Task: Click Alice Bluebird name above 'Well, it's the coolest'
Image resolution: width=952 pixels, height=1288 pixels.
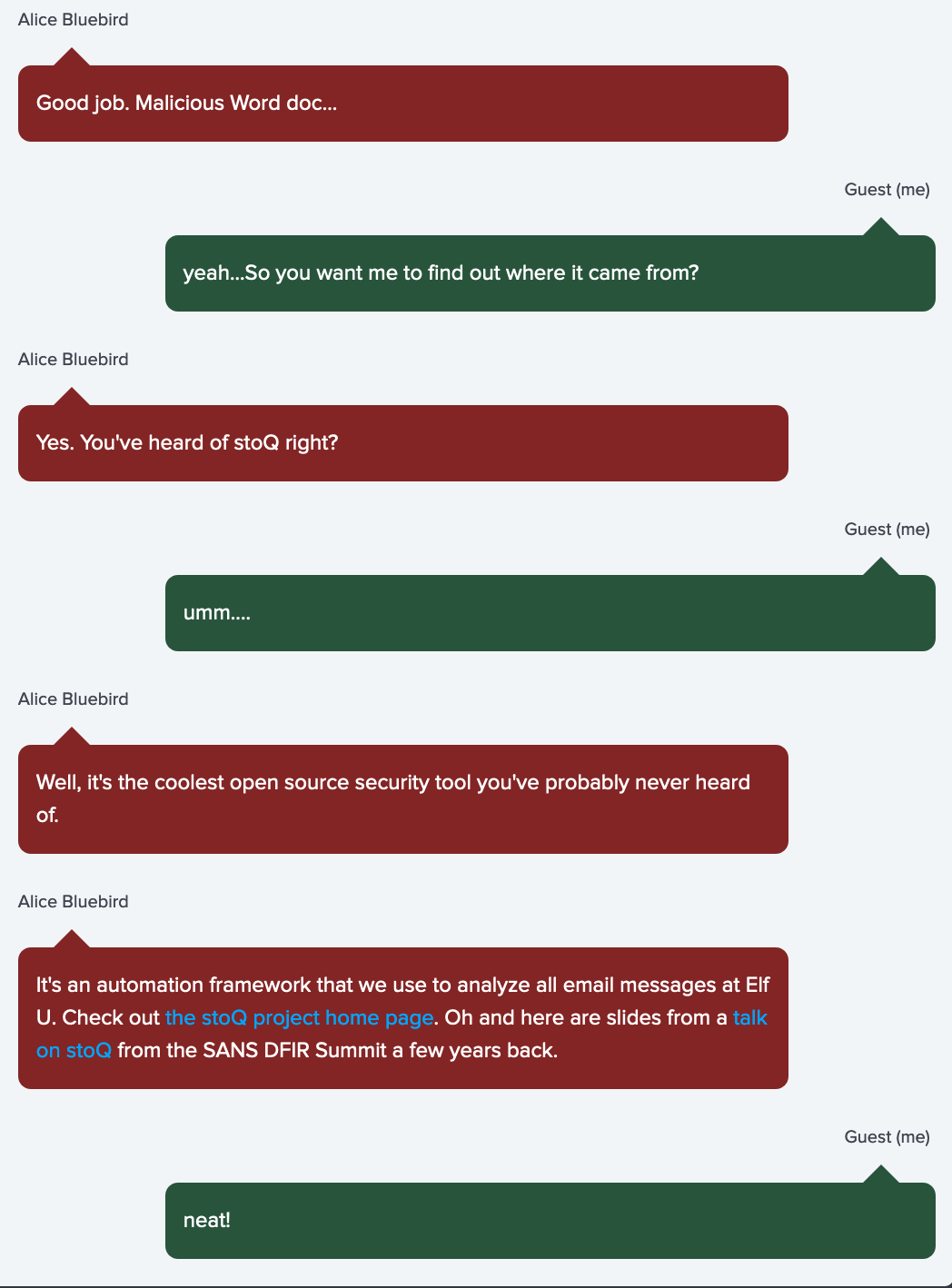Action: pos(74,699)
